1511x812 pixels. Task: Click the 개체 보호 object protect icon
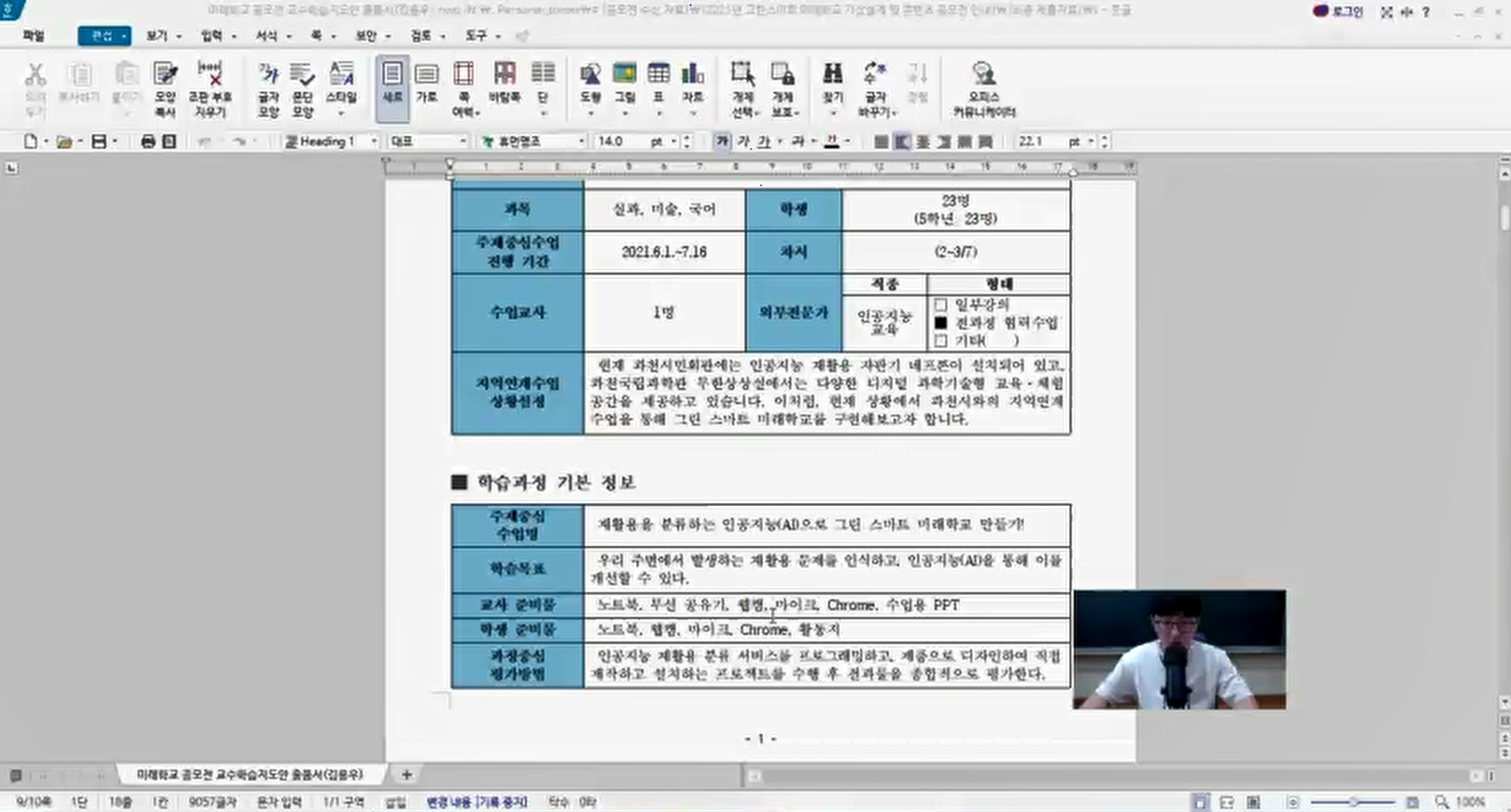click(x=783, y=89)
